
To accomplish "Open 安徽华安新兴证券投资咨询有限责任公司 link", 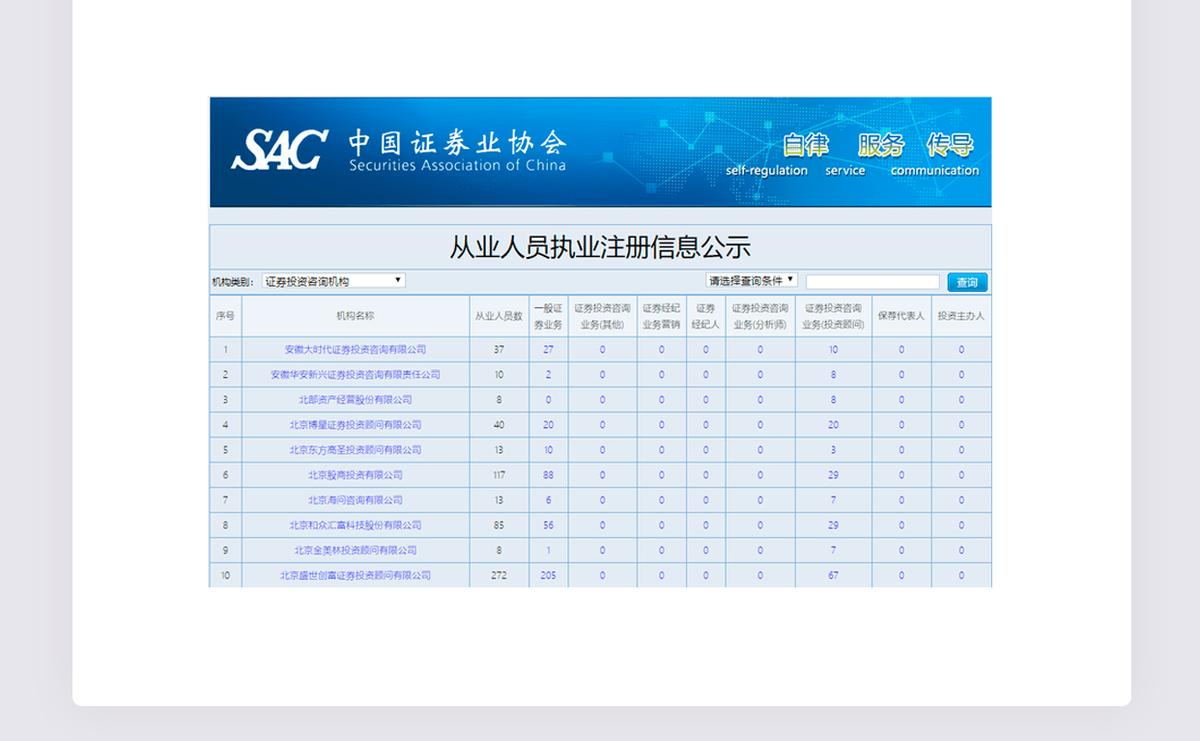I will [x=355, y=375].
